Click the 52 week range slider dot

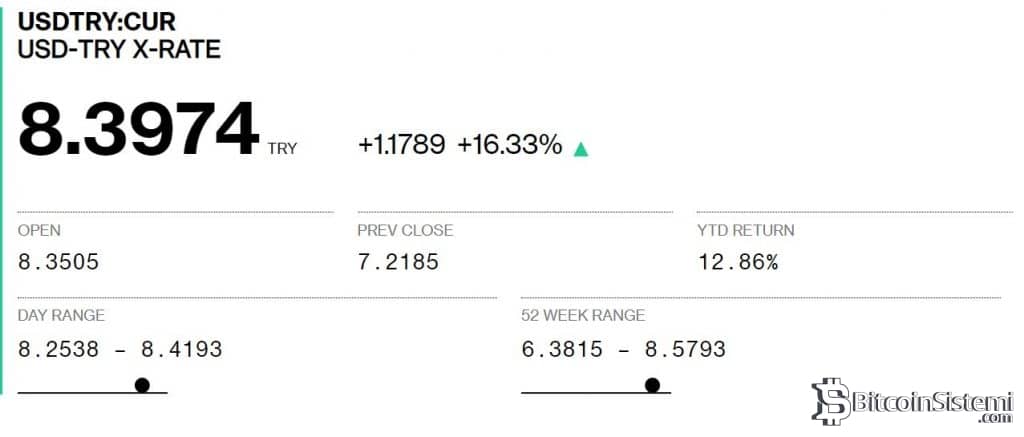tap(653, 384)
